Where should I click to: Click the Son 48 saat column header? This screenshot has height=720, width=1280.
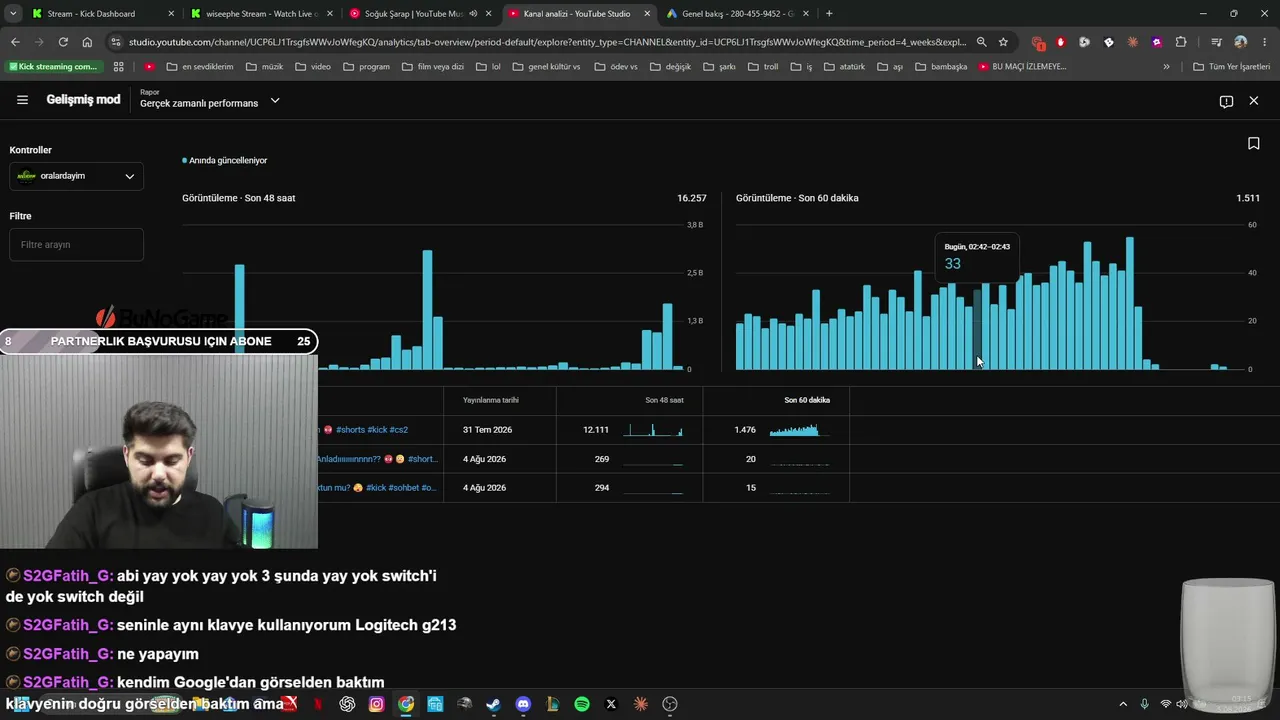[x=664, y=400]
